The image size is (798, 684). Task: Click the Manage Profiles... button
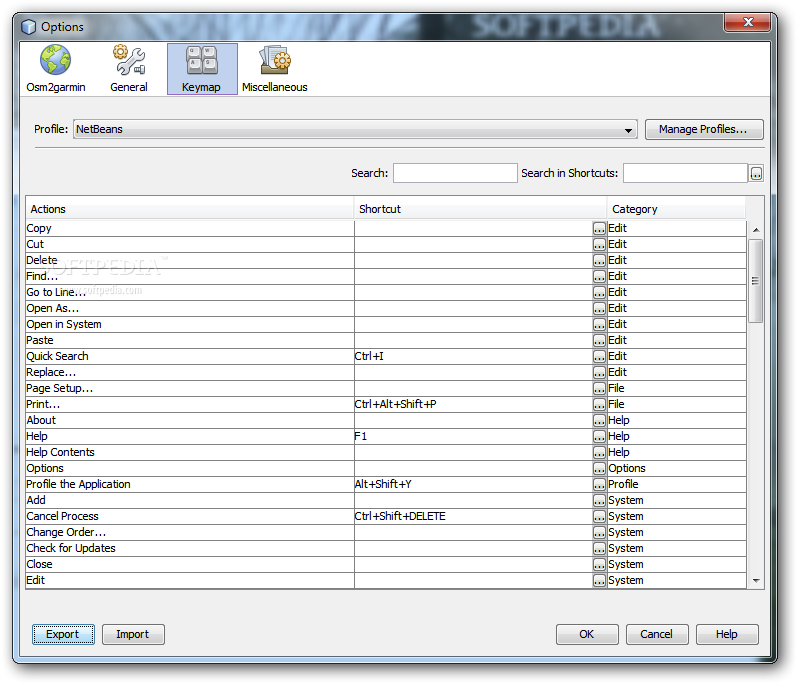[704, 129]
